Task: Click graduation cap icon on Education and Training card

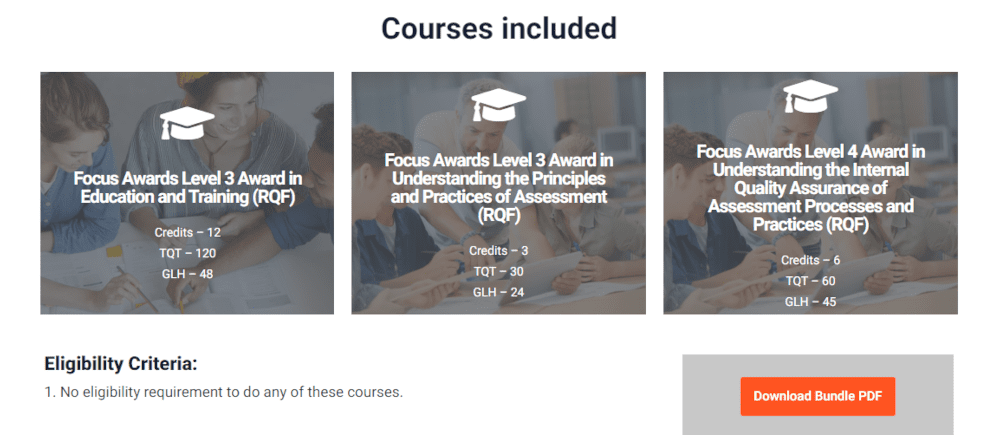Action: coord(188,122)
